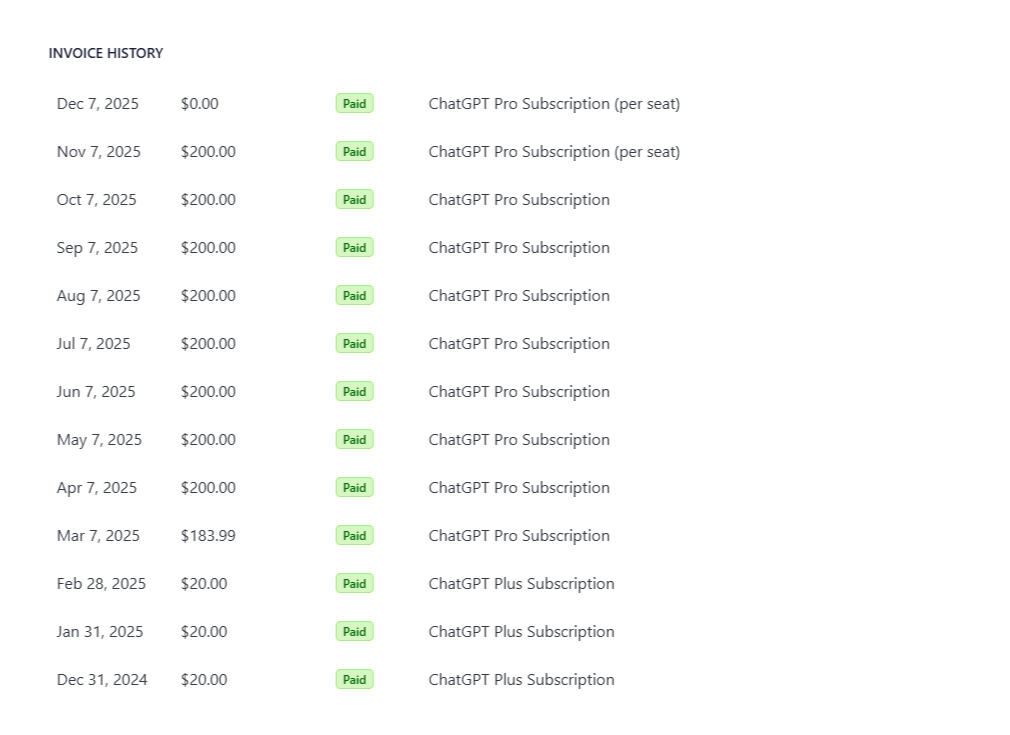Image resolution: width=1010 pixels, height=735 pixels.
Task: Click the Paid badge for Jun 7, 2025
Action: coord(354,392)
